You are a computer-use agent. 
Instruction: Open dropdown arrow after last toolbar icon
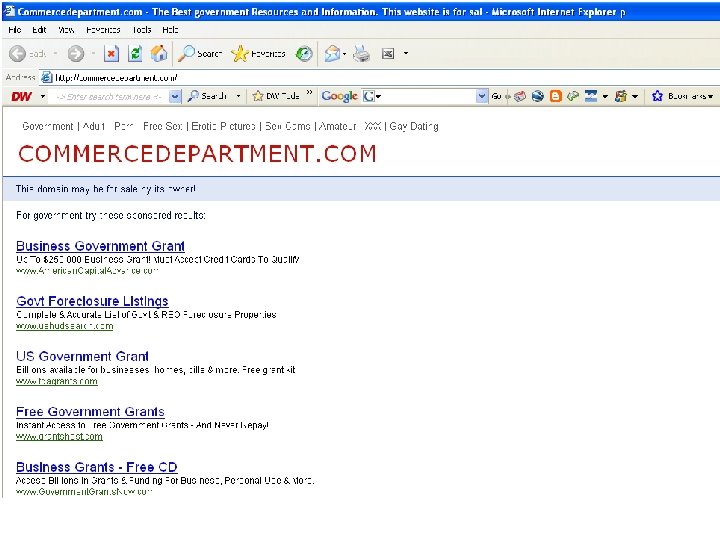coord(406,54)
